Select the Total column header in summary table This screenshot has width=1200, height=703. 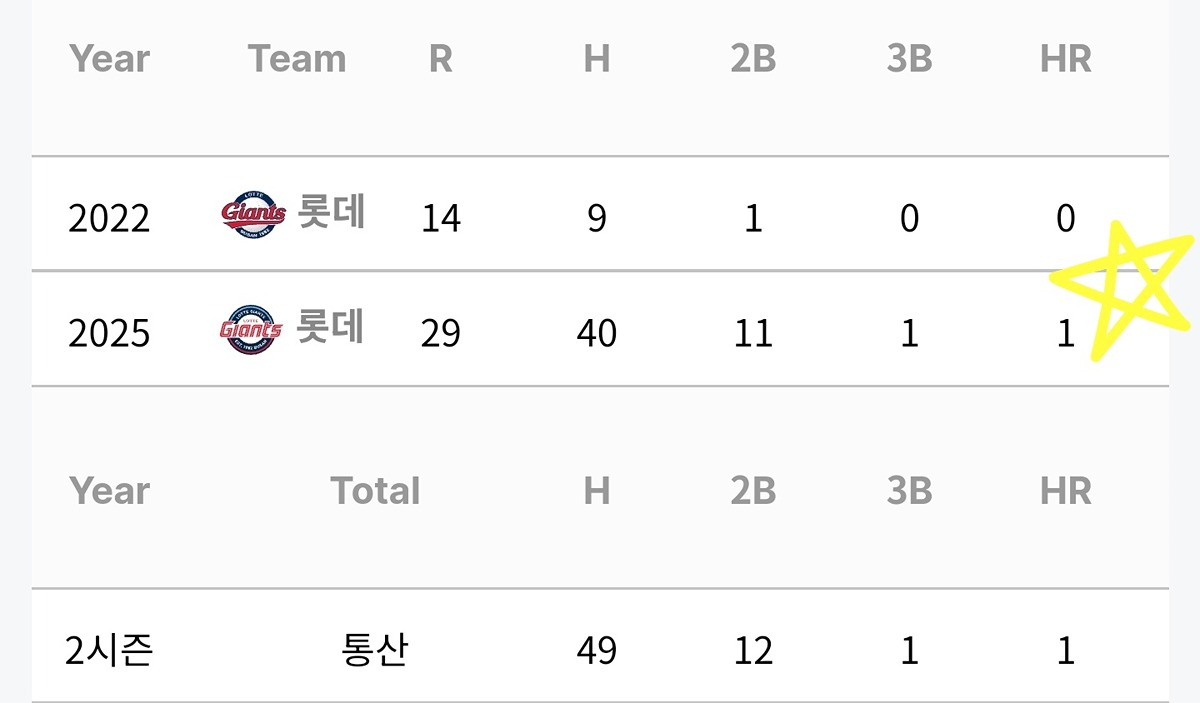pos(375,491)
